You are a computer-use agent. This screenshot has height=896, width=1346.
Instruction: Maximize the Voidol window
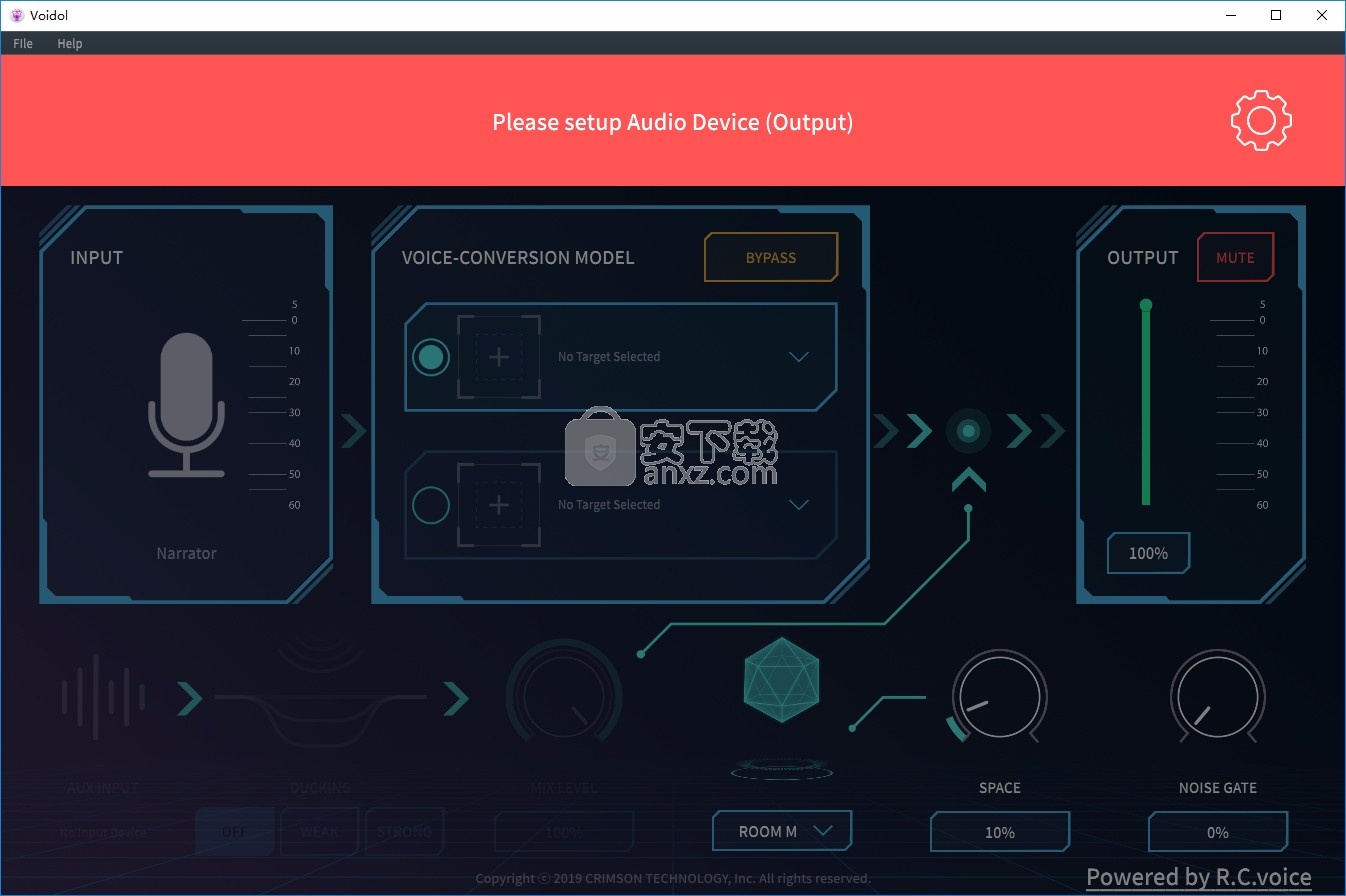[1276, 15]
